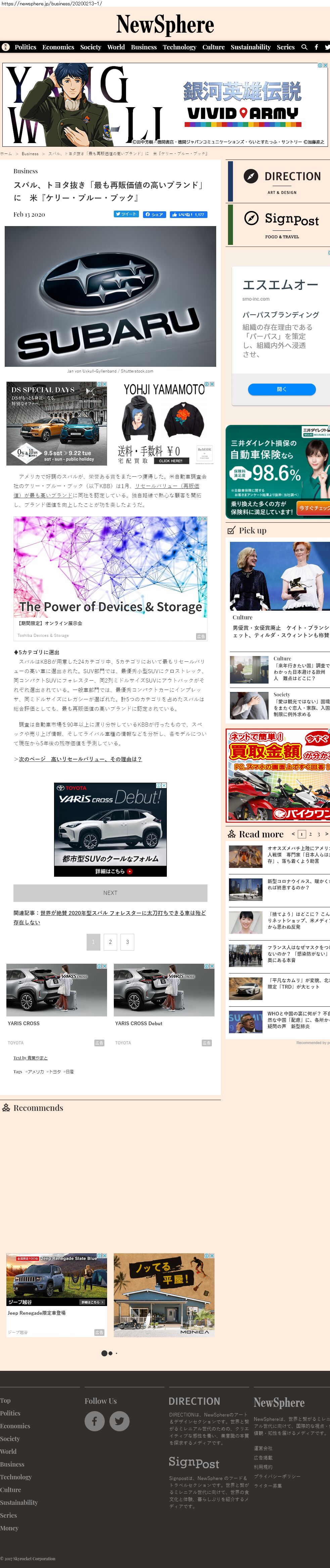Open the search magnifier in navigation bar
The width and height of the screenshot is (330, 1568).
click(304, 47)
